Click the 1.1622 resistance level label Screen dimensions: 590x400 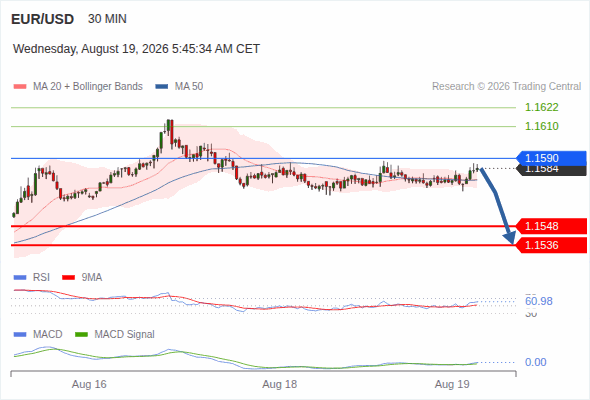541,108
